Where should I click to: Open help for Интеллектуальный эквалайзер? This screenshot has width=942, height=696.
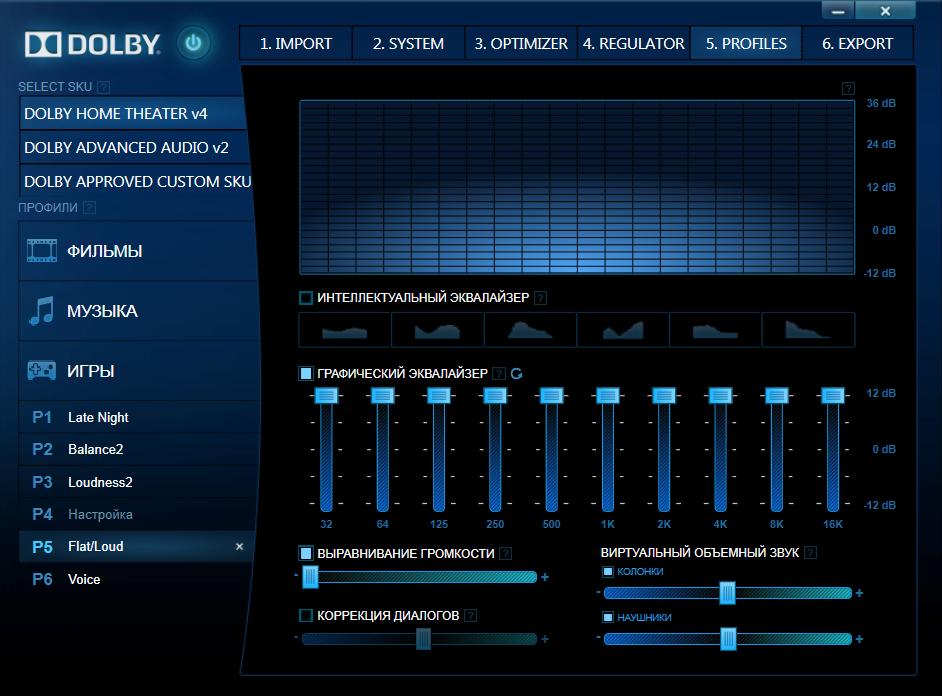(540, 298)
